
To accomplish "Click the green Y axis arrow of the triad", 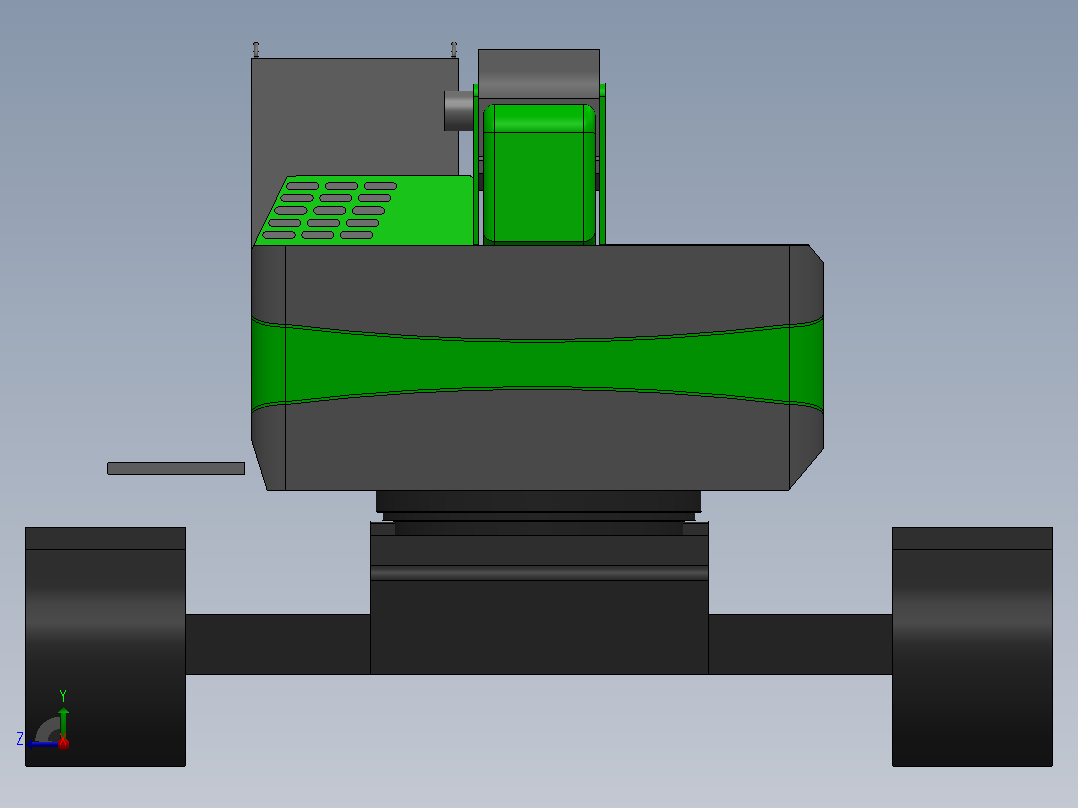I will (63, 721).
